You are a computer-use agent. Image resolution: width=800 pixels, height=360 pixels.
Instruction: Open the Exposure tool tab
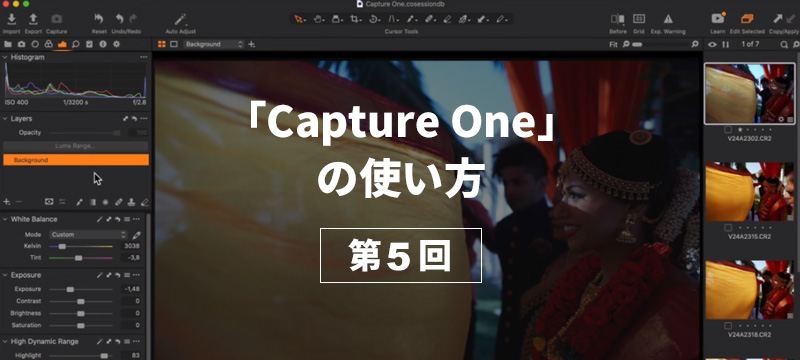[x=62, y=44]
